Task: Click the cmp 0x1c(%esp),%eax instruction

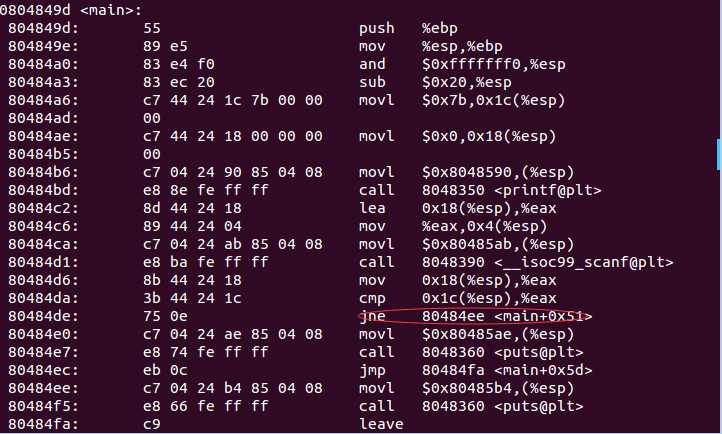Action: point(446,298)
